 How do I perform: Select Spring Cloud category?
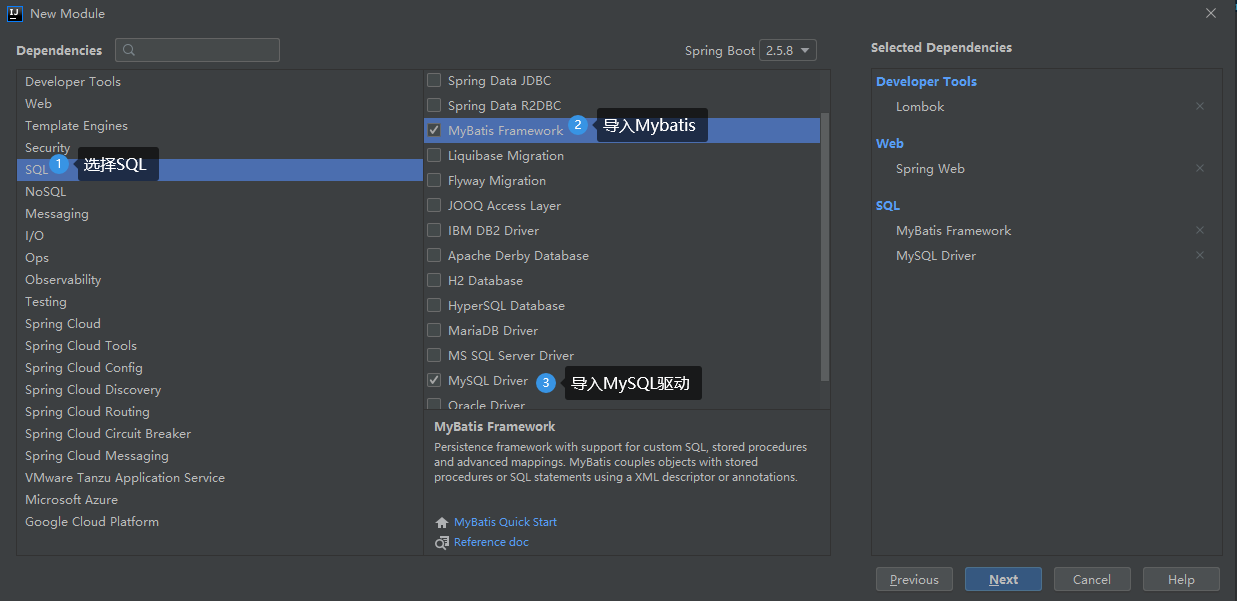(x=220, y=324)
